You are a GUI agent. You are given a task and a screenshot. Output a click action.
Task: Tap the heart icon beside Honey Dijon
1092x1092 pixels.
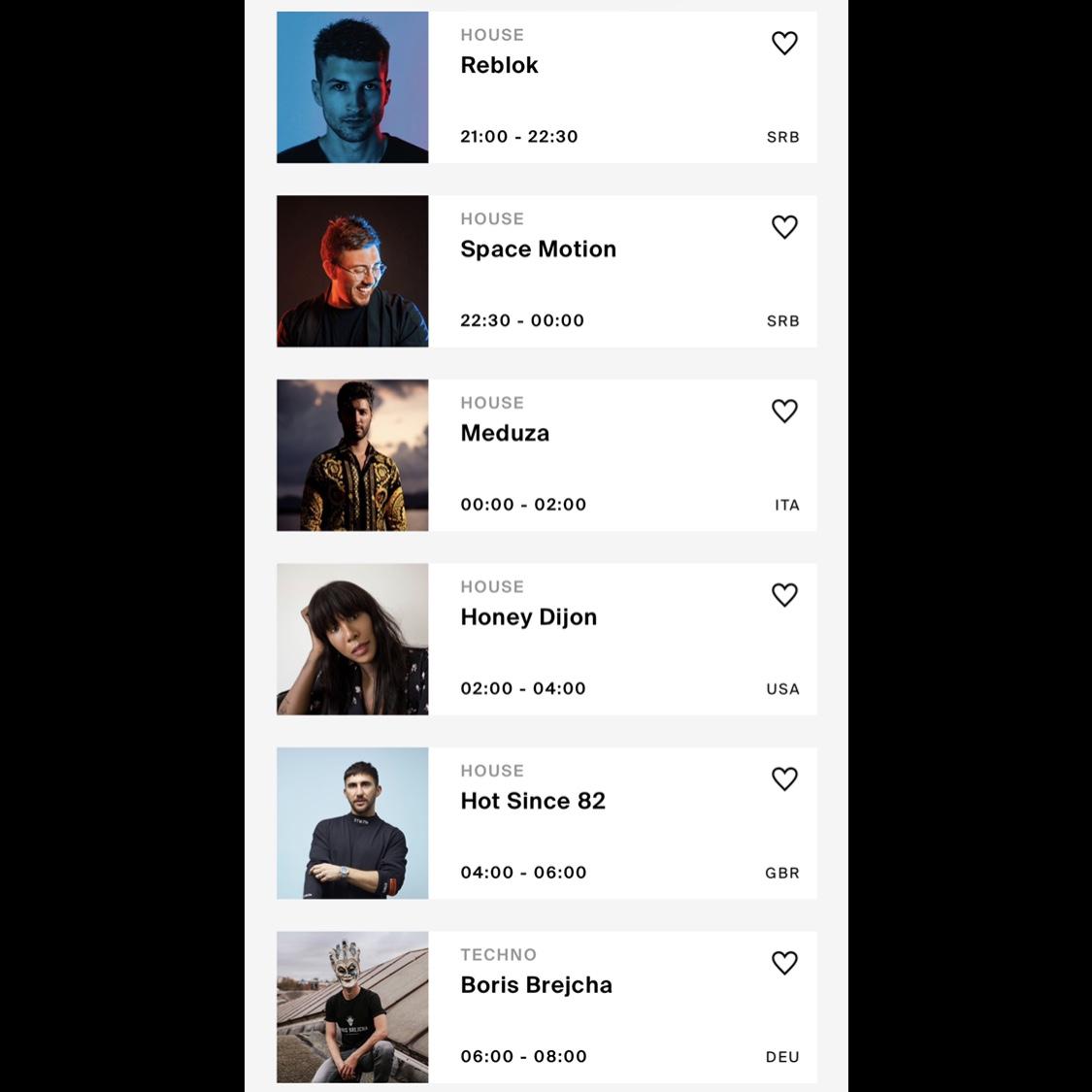pos(784,595)
